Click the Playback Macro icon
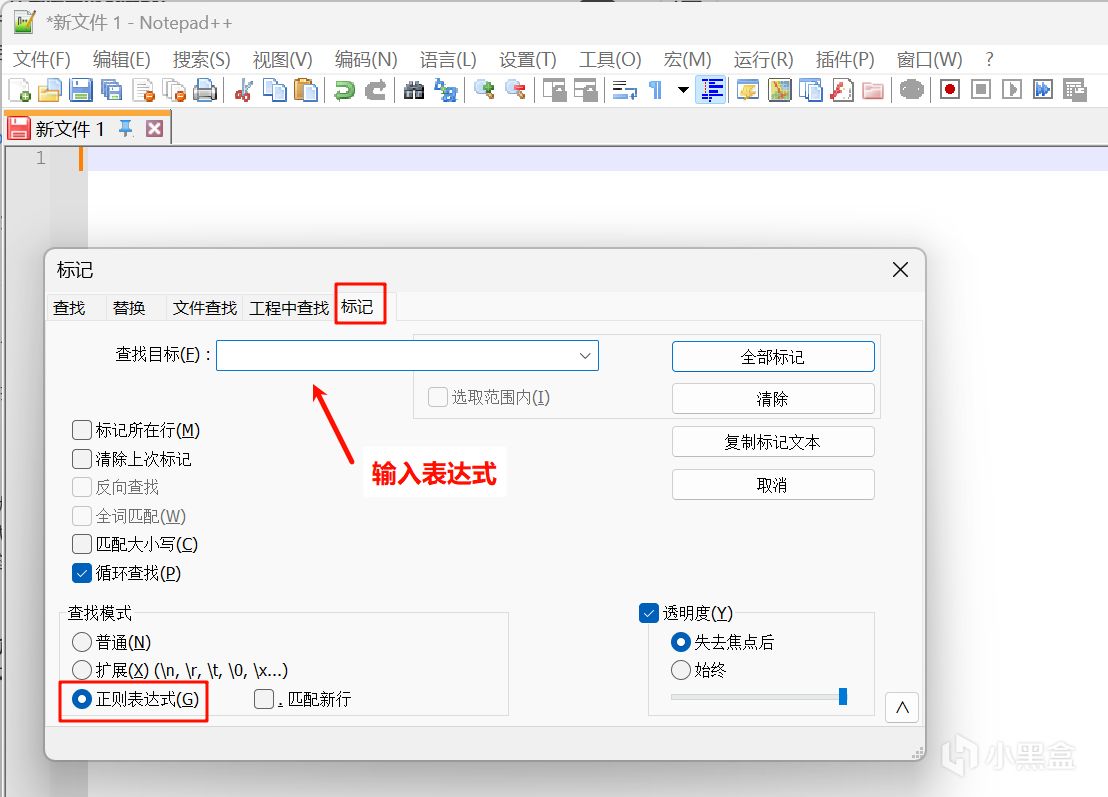The height and width of the screenshot is (797, 1108). [1012, 90]
